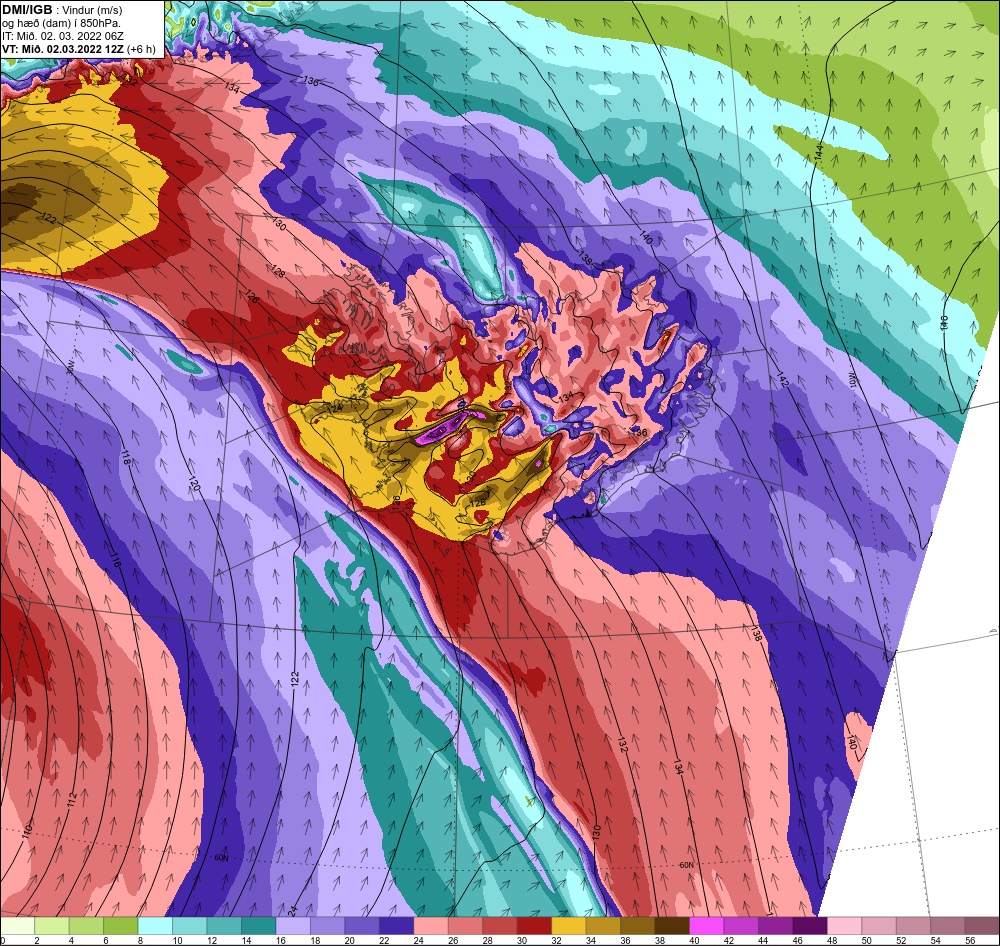Select the yellow swatch between 32 and 34
1000x946 pixels.
[570, 926]
